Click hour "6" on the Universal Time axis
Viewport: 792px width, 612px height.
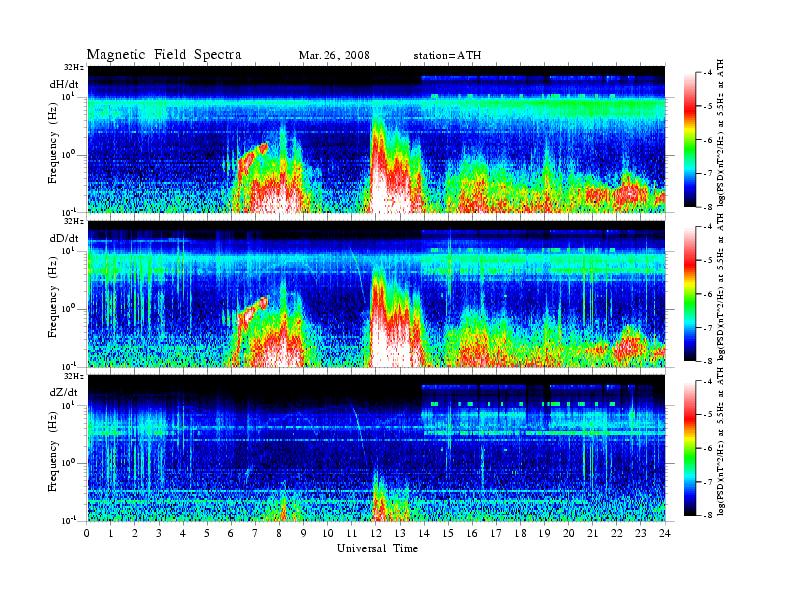(231, 533)
